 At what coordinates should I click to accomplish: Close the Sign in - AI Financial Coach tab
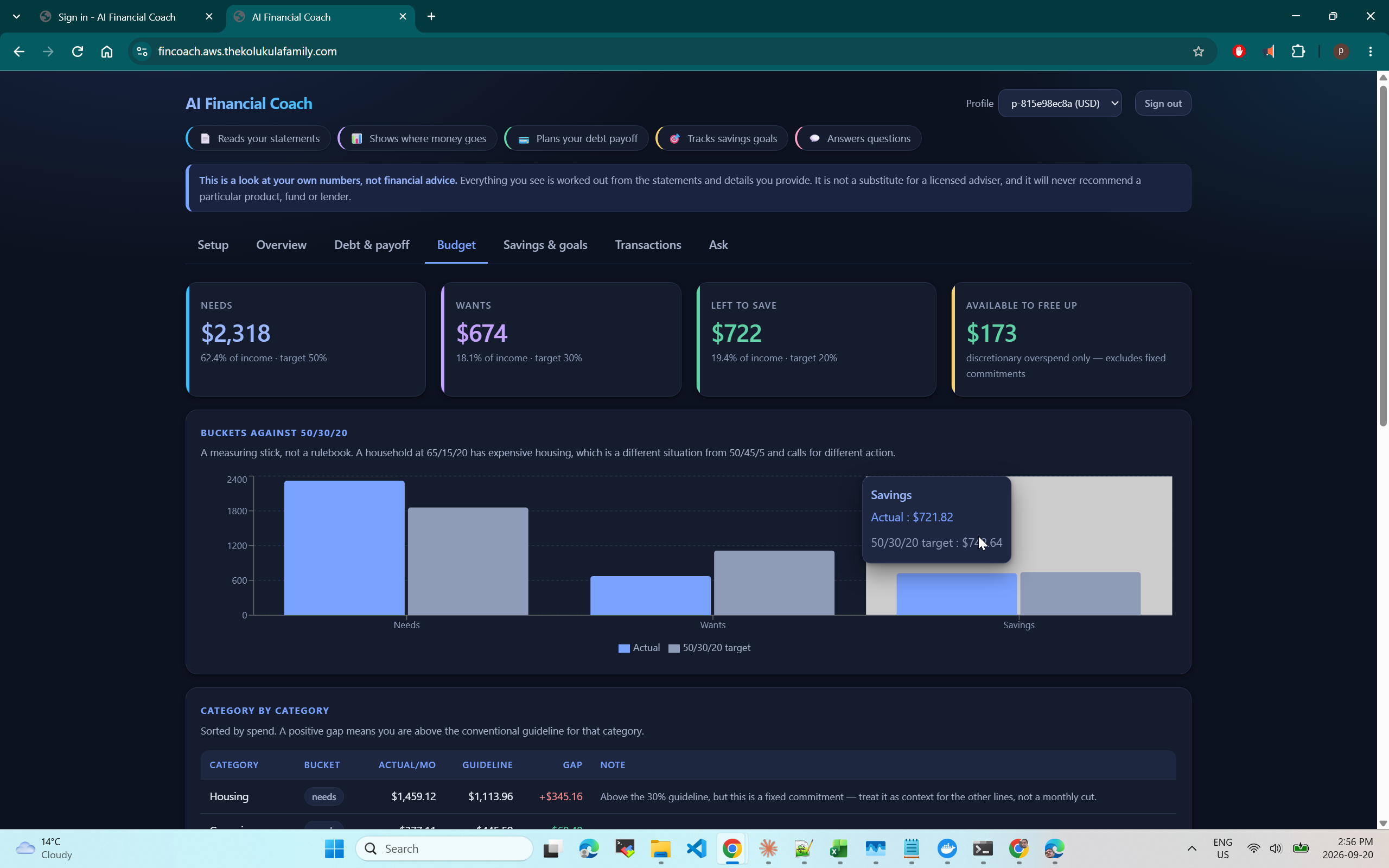(209, 17)
